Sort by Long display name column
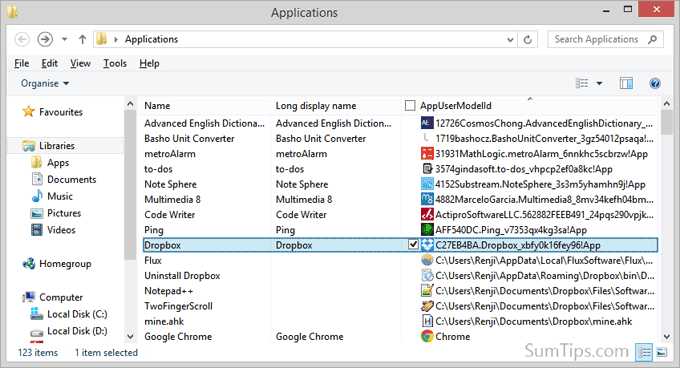Image resolution: width=680 pixels, height=368 pixels. pos(316,106)
